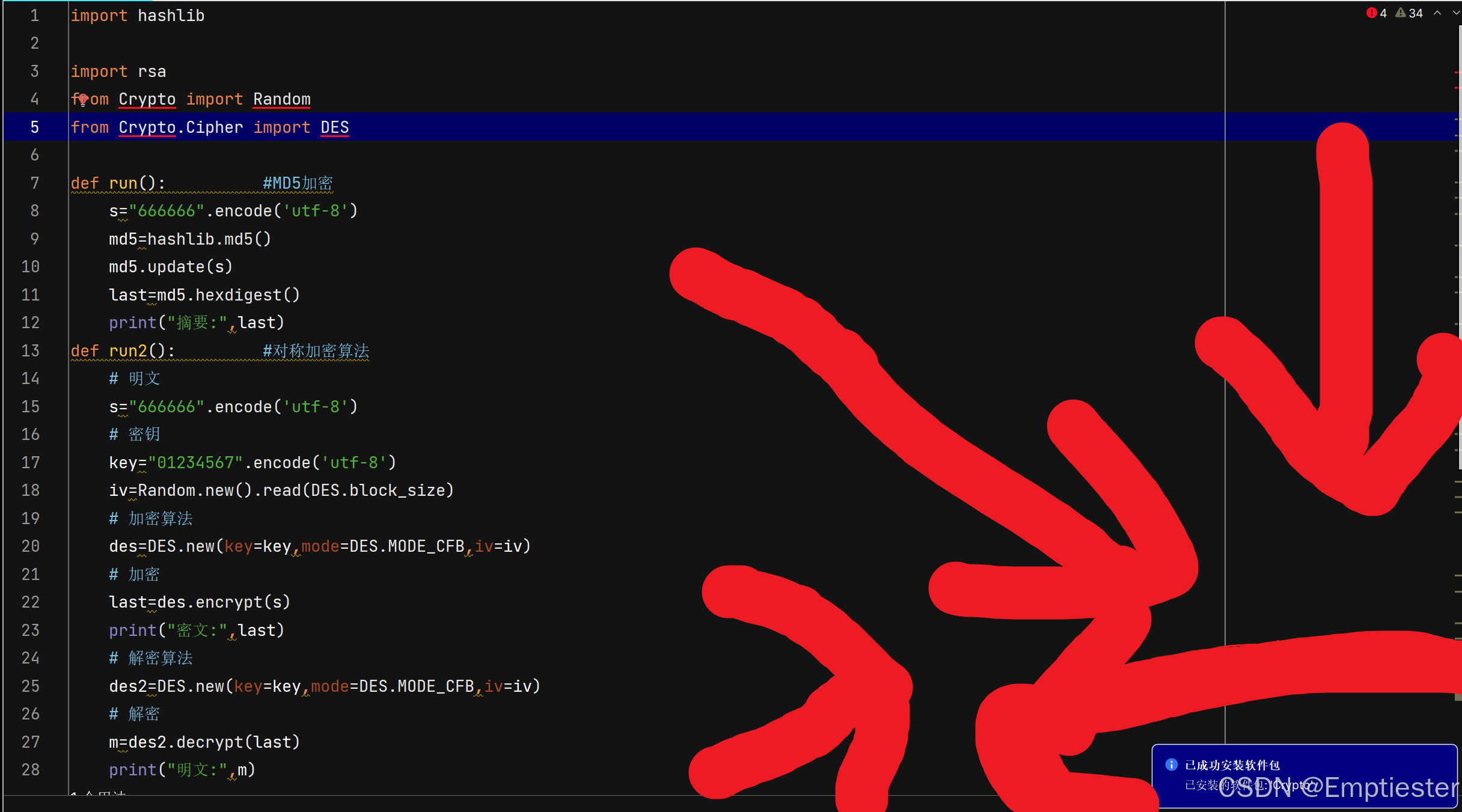Go to previous highlighted error arrow

pos(1437,13)
